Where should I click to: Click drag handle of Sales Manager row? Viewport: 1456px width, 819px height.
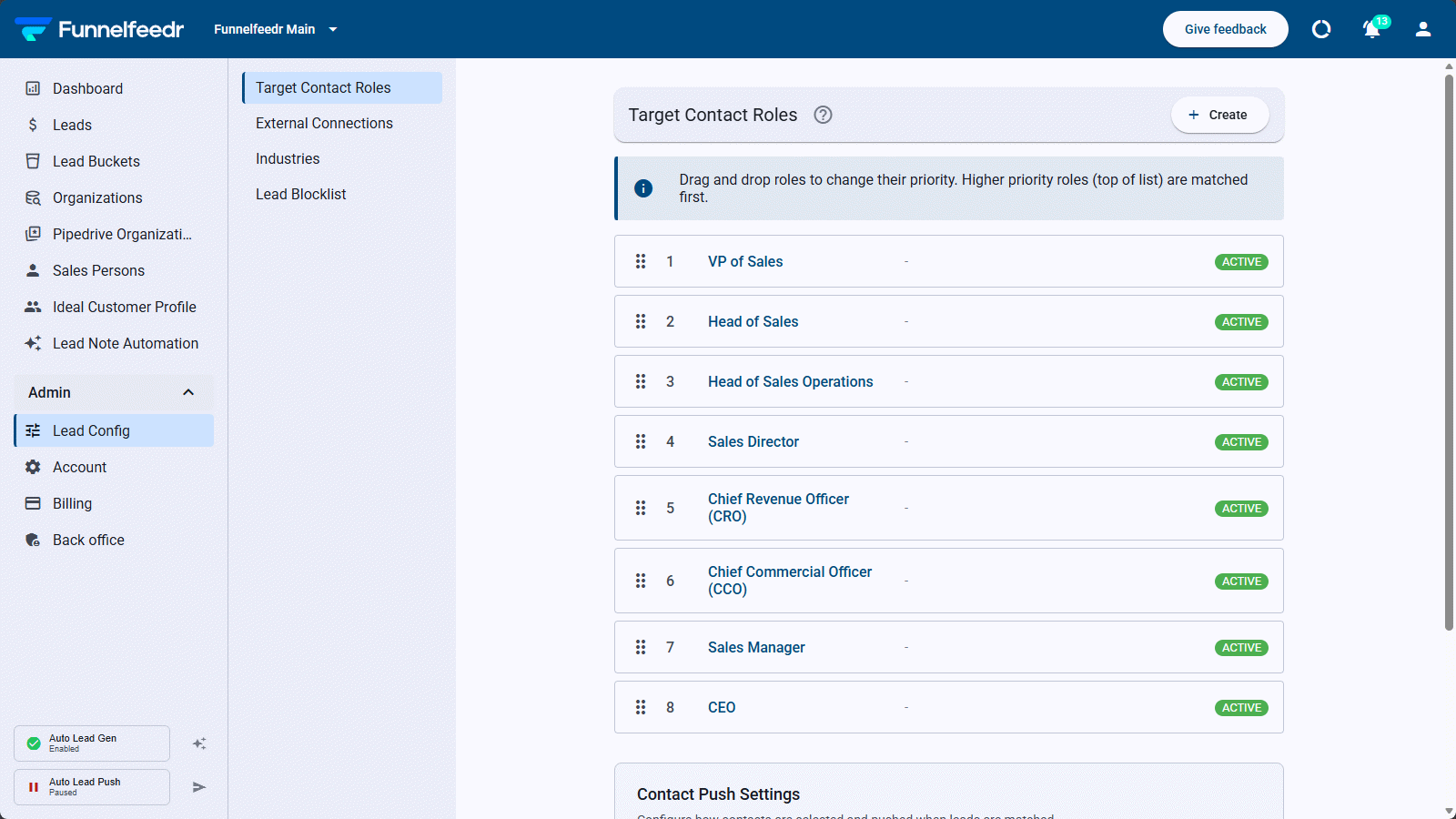(x=641, y=647)
